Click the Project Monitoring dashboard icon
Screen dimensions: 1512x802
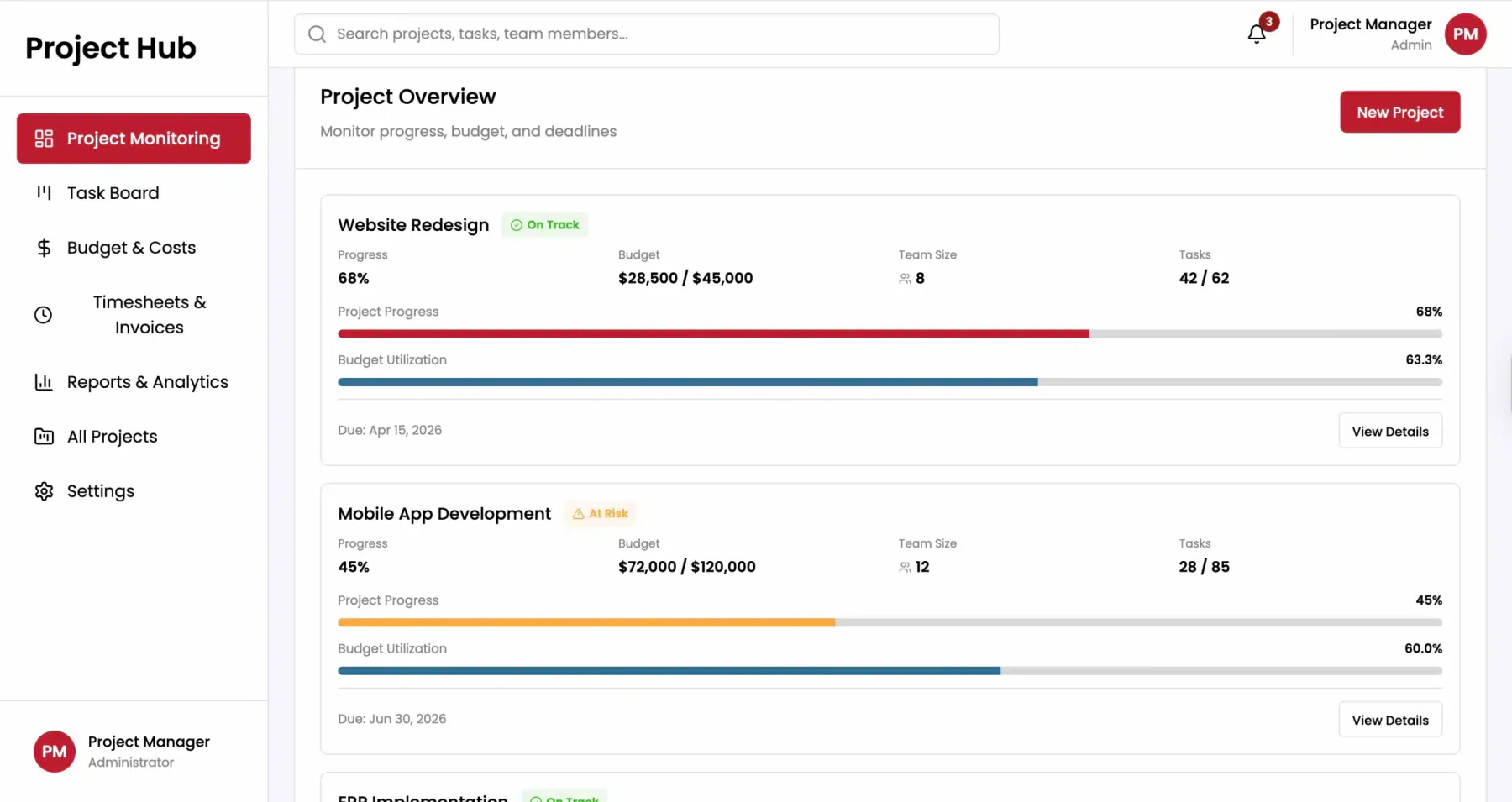[44, 139]
